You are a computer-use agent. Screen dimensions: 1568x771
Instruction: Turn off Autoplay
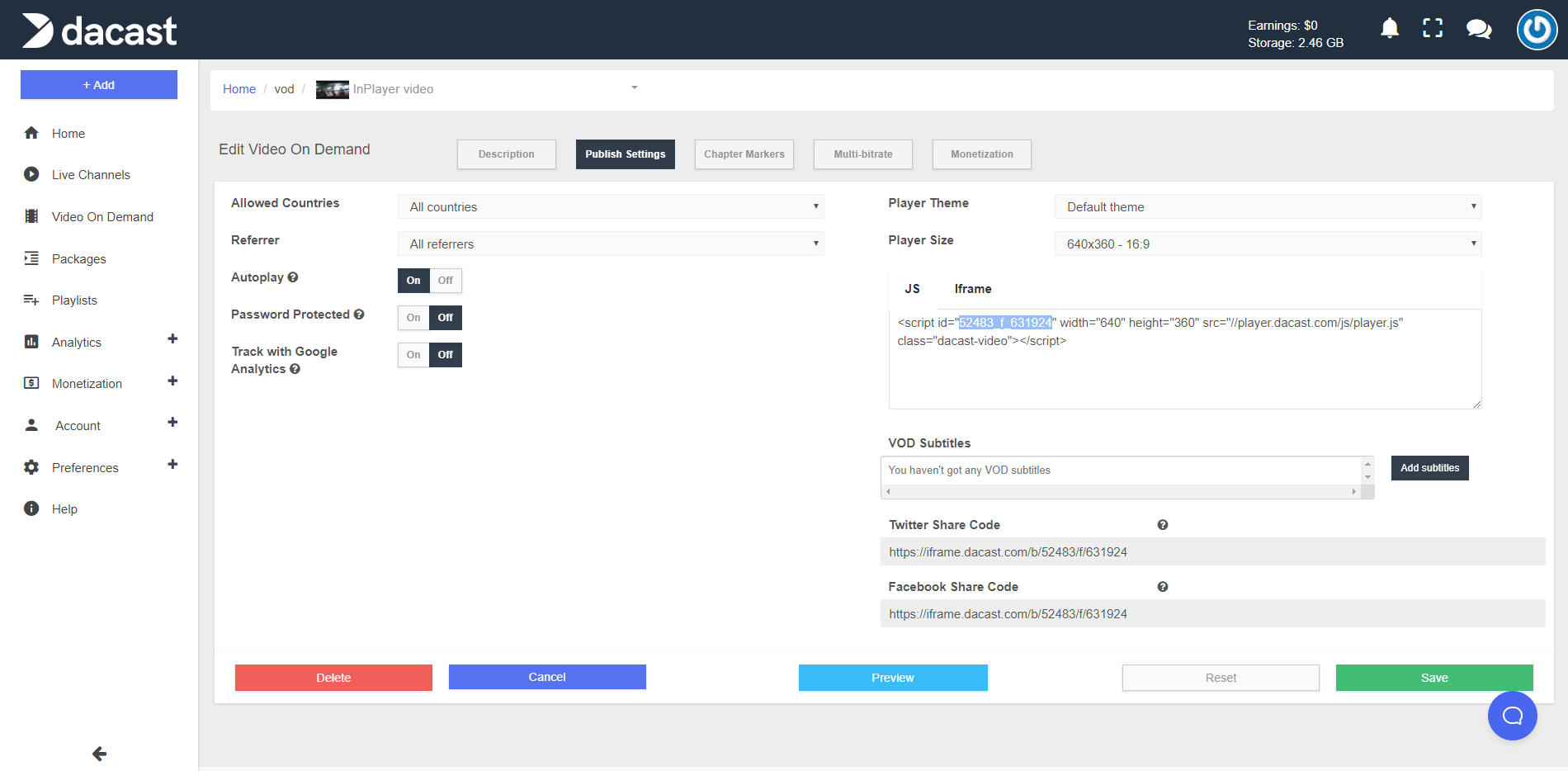coord(446,281)
